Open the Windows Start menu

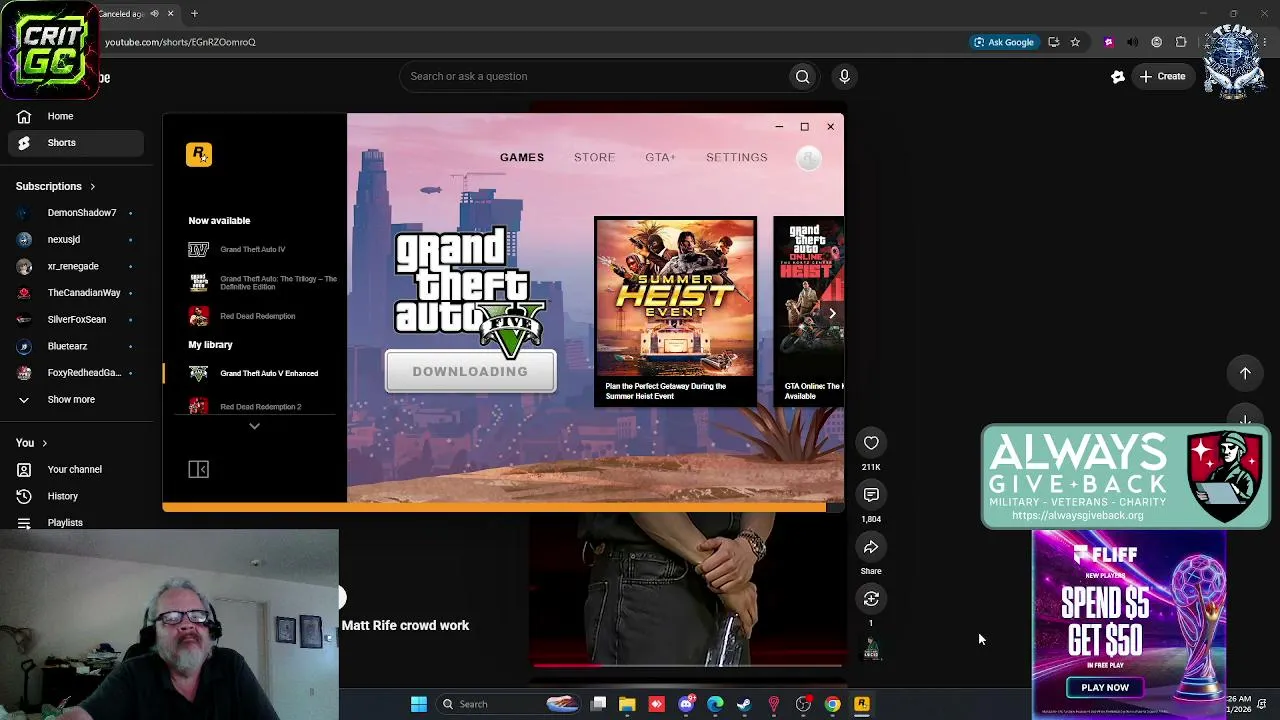419,704
